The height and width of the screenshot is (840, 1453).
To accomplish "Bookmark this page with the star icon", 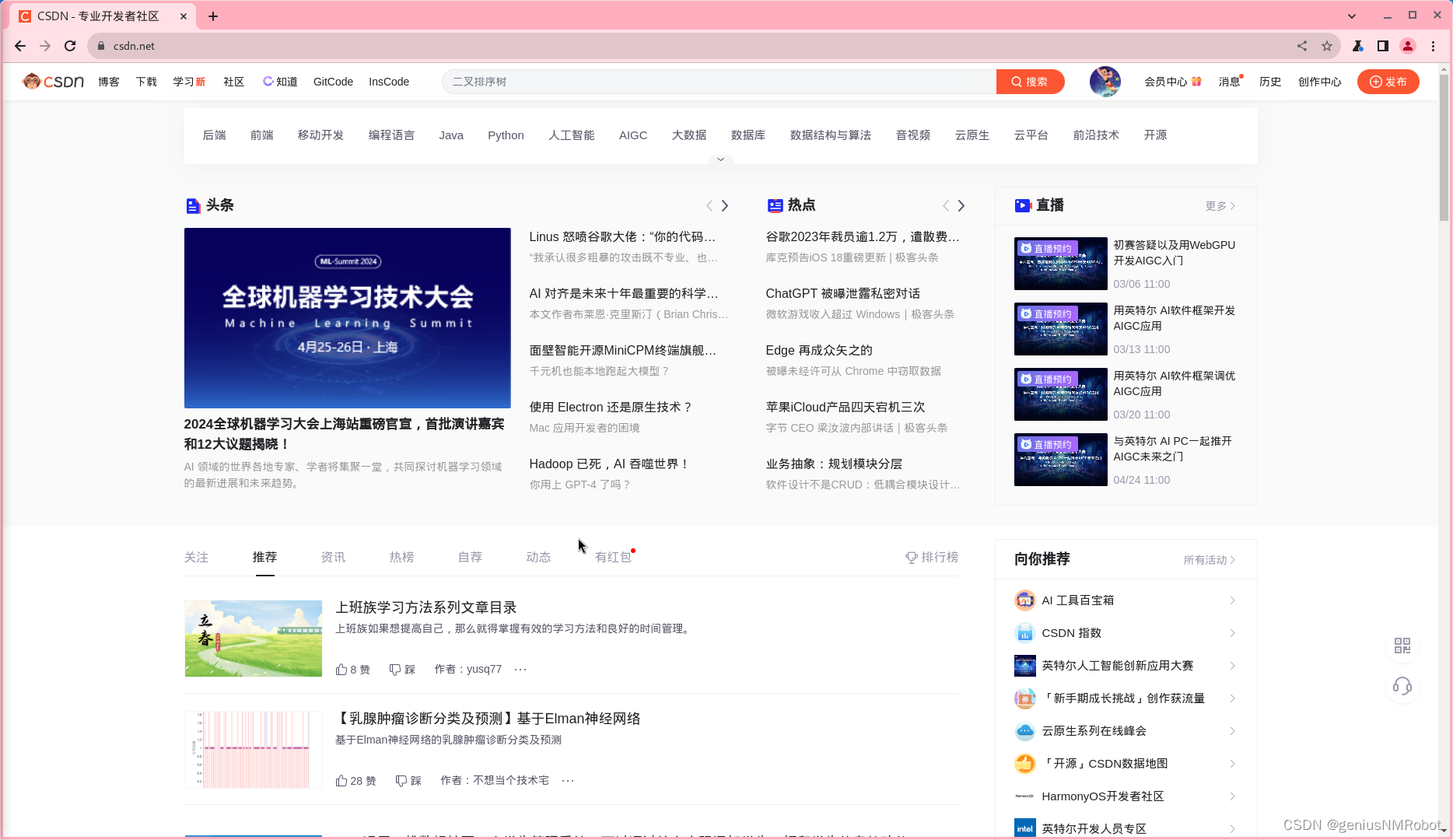I will pos(1327,46).
